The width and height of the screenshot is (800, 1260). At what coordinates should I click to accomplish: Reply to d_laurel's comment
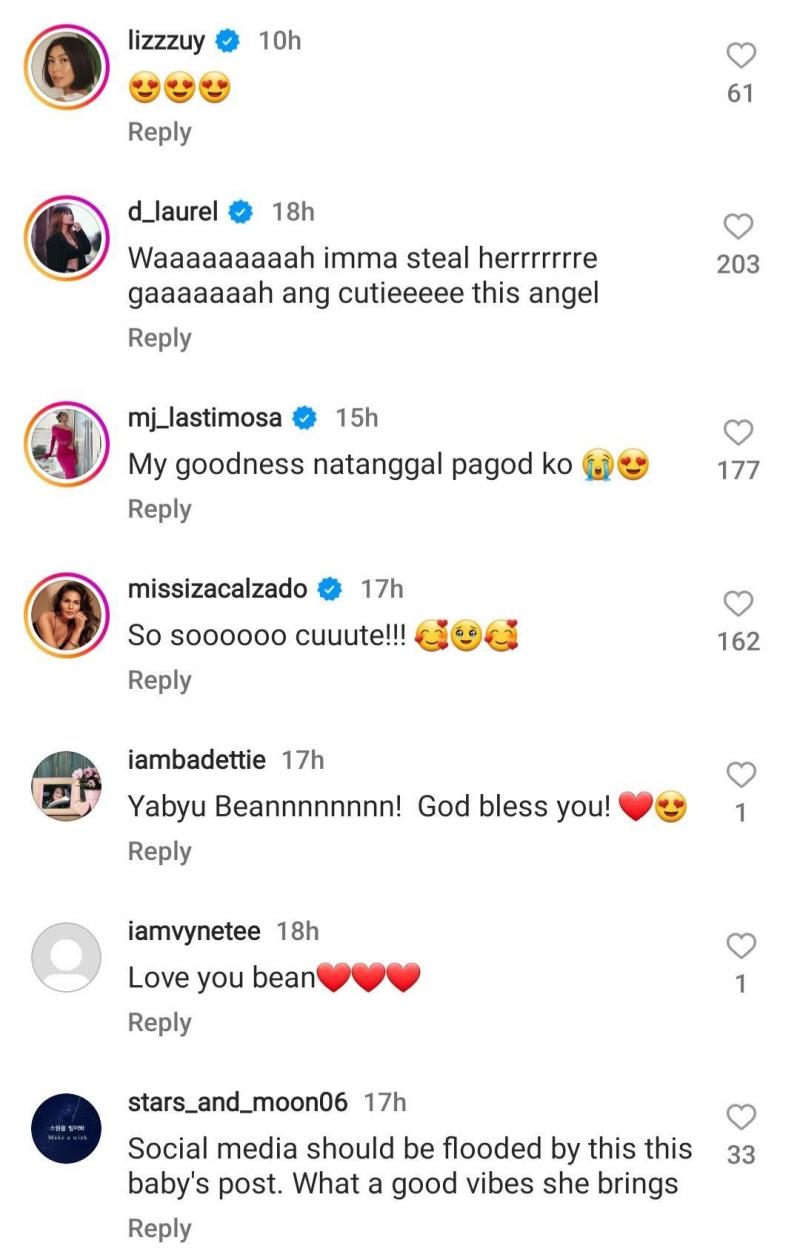[159, 338]
